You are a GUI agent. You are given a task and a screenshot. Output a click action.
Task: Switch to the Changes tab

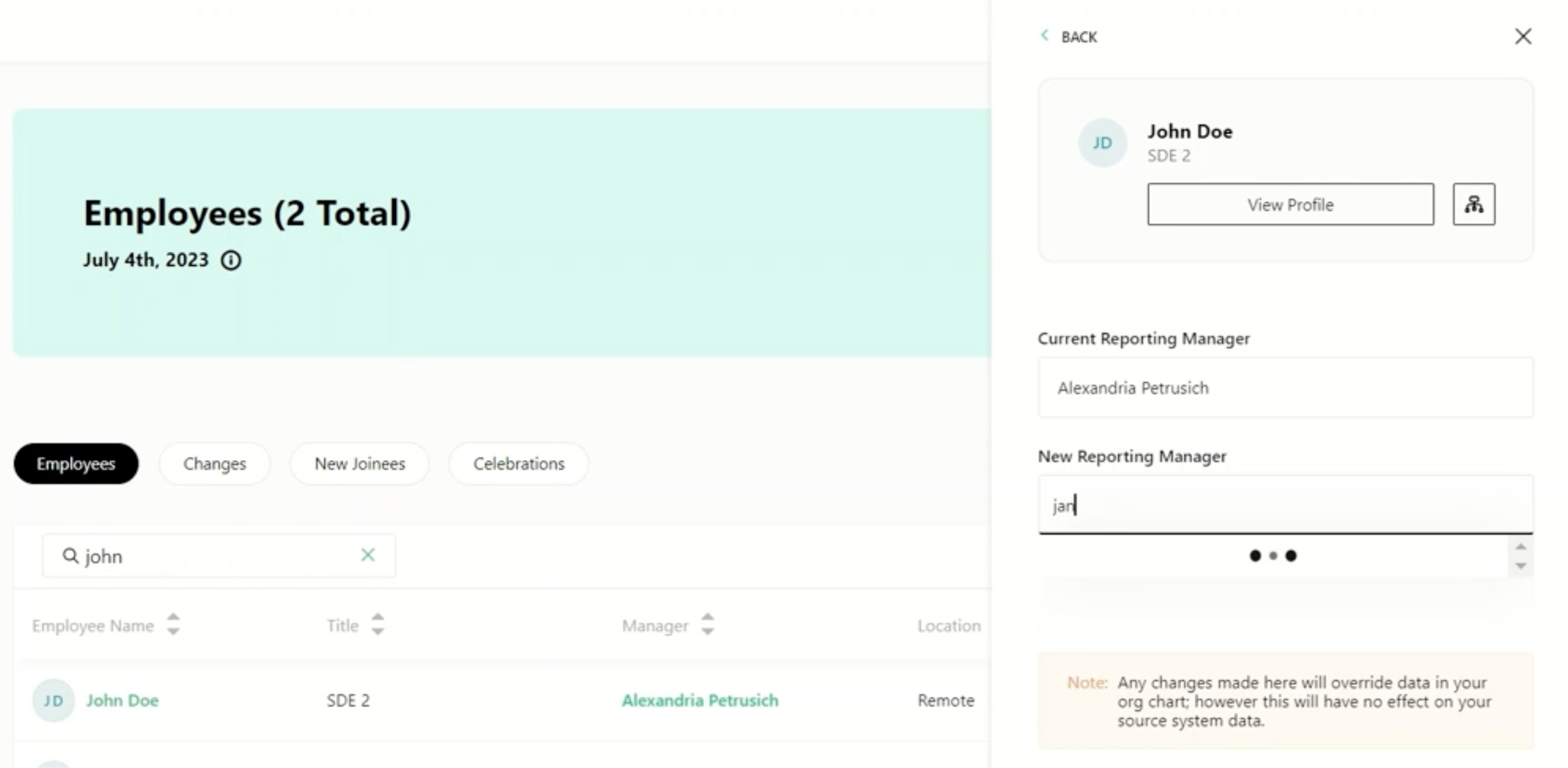click(215, 463)
